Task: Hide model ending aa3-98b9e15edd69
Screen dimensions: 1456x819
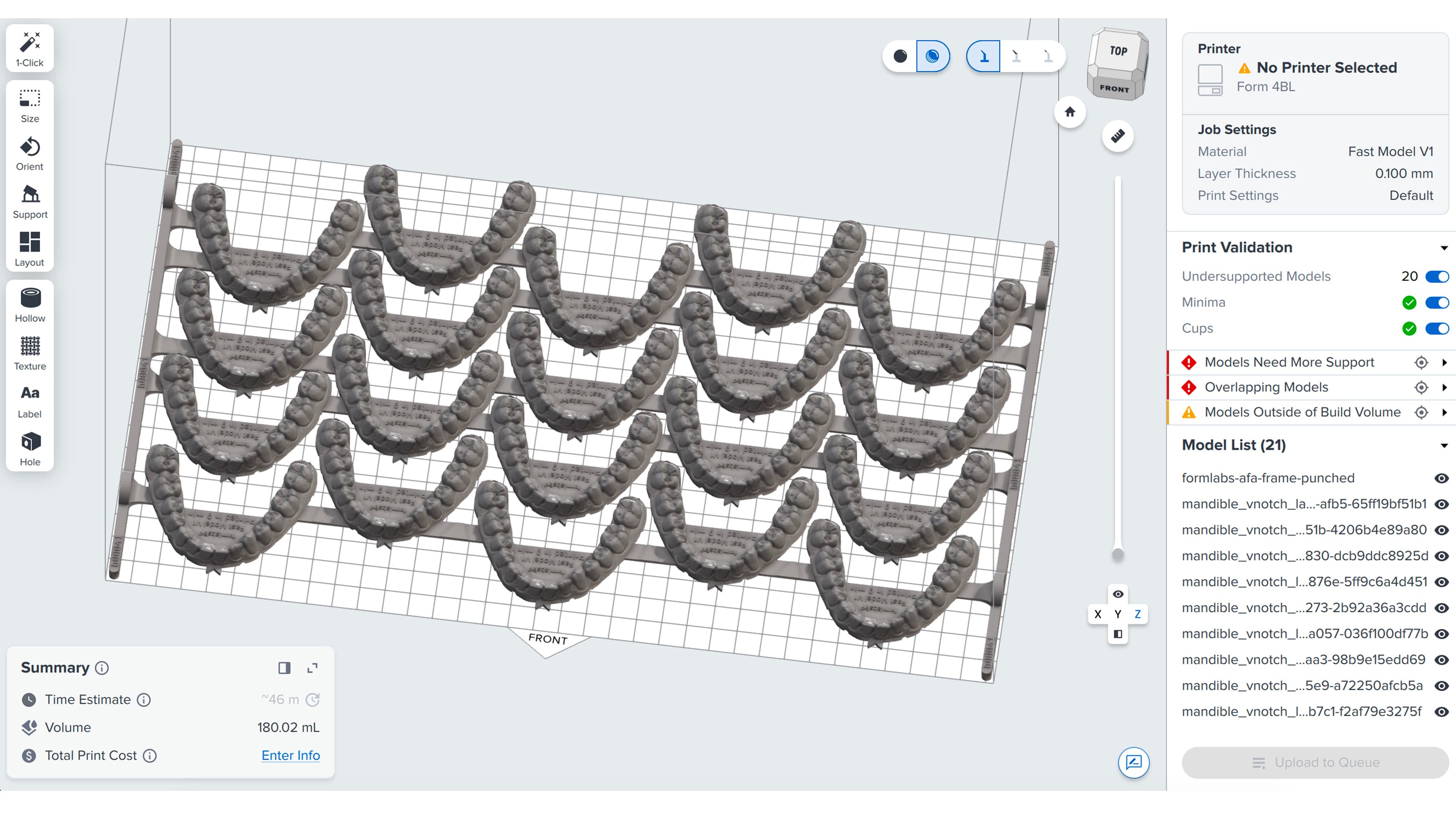Action: tap(1441, 660)
